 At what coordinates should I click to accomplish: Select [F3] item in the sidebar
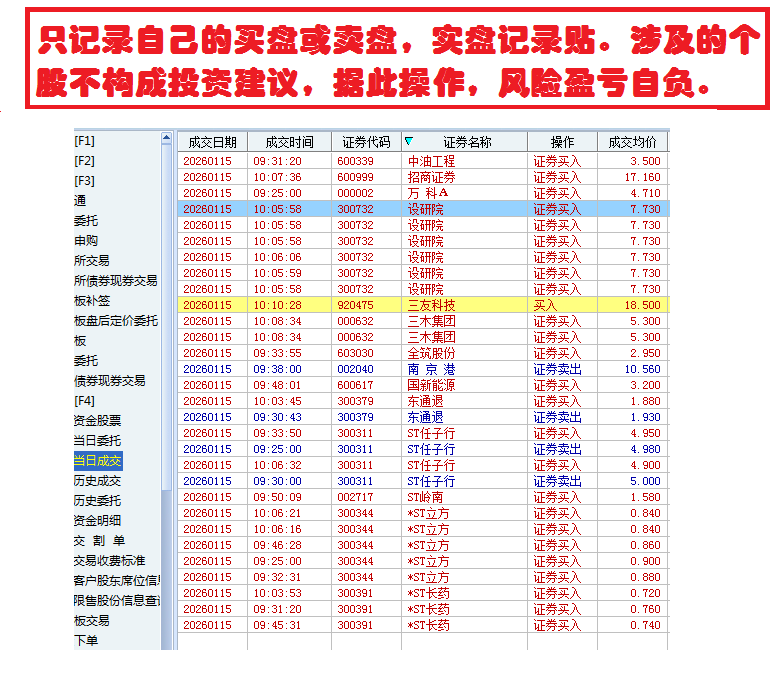(x=84, y=181)
